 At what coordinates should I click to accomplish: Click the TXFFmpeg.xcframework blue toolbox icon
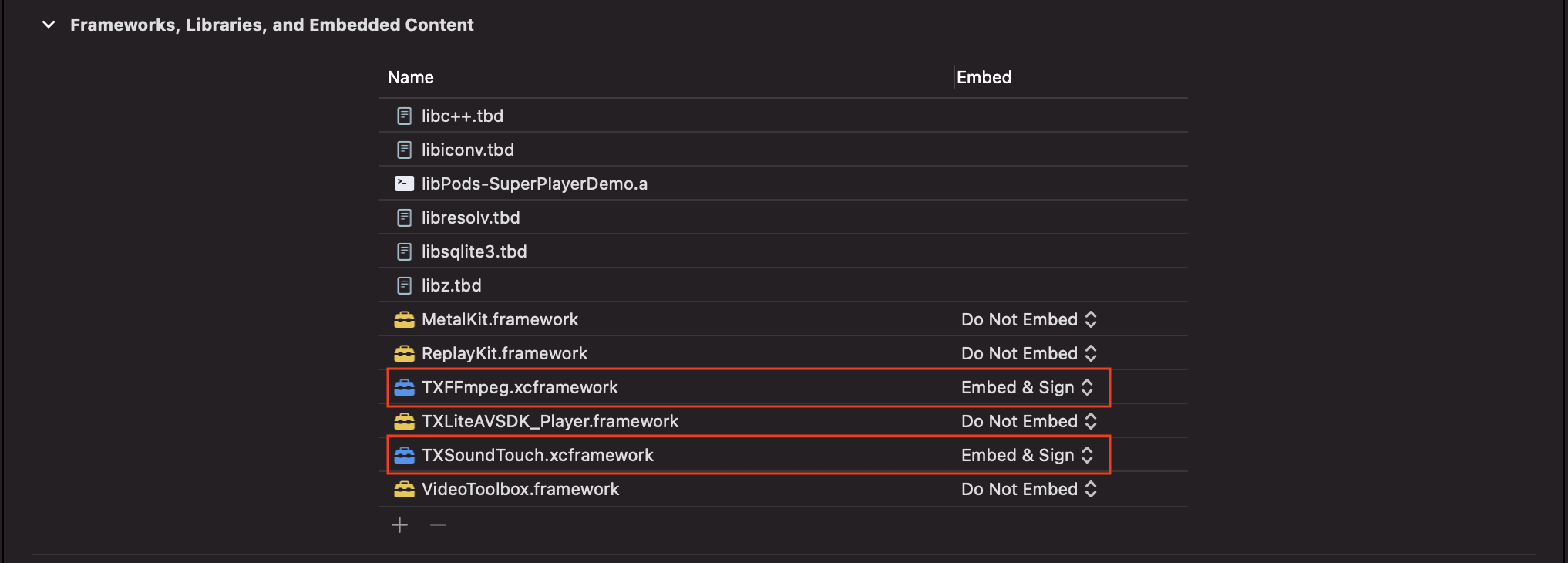point(404,387)
